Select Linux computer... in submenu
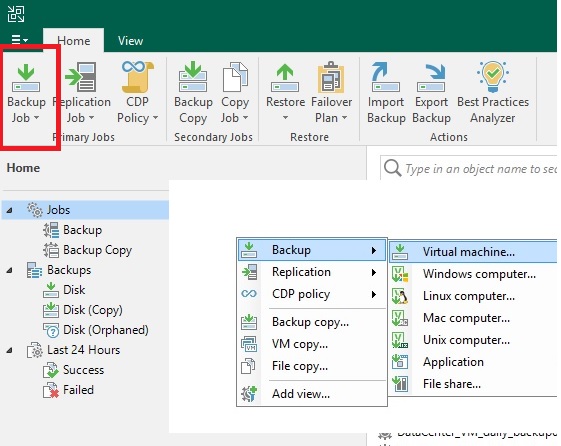Screen dimensions: 561x446 click(x=473, y=296)
